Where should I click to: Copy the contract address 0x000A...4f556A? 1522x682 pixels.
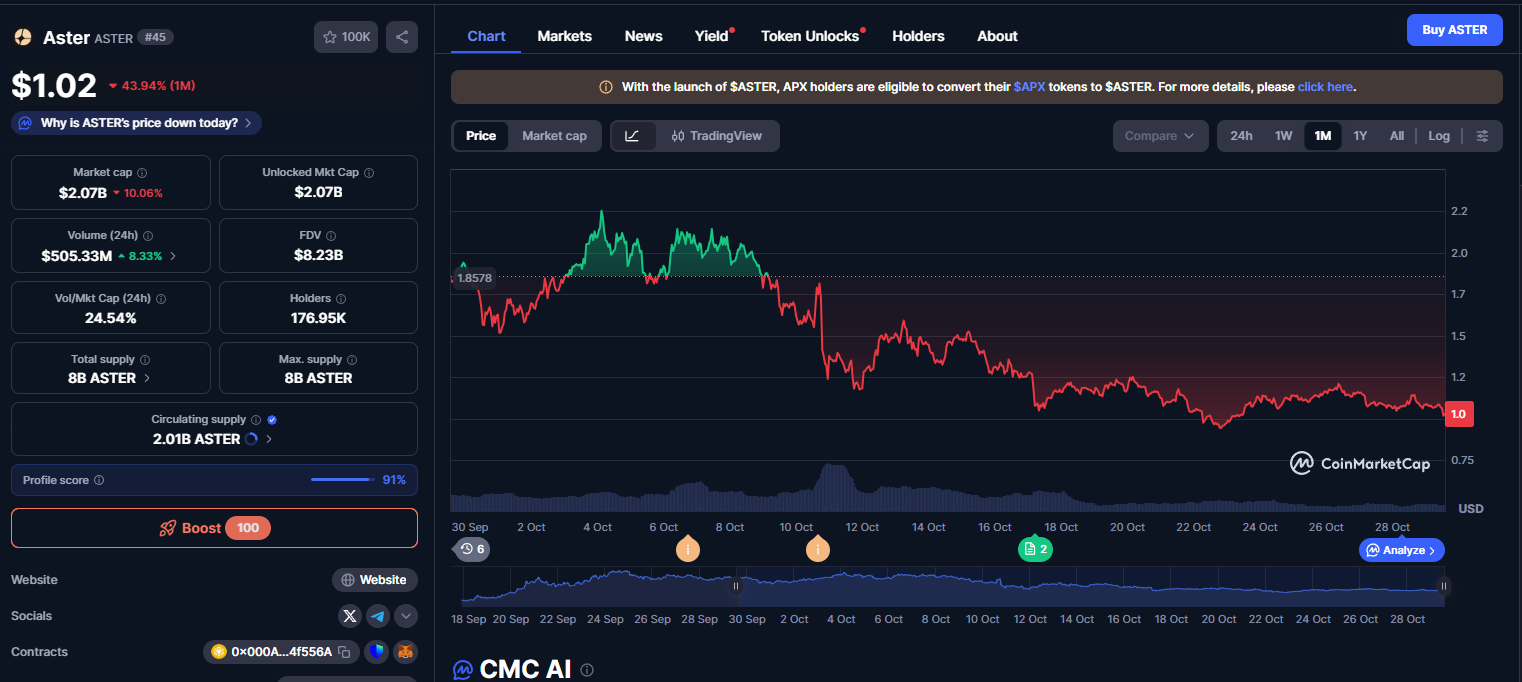point(344,652)
